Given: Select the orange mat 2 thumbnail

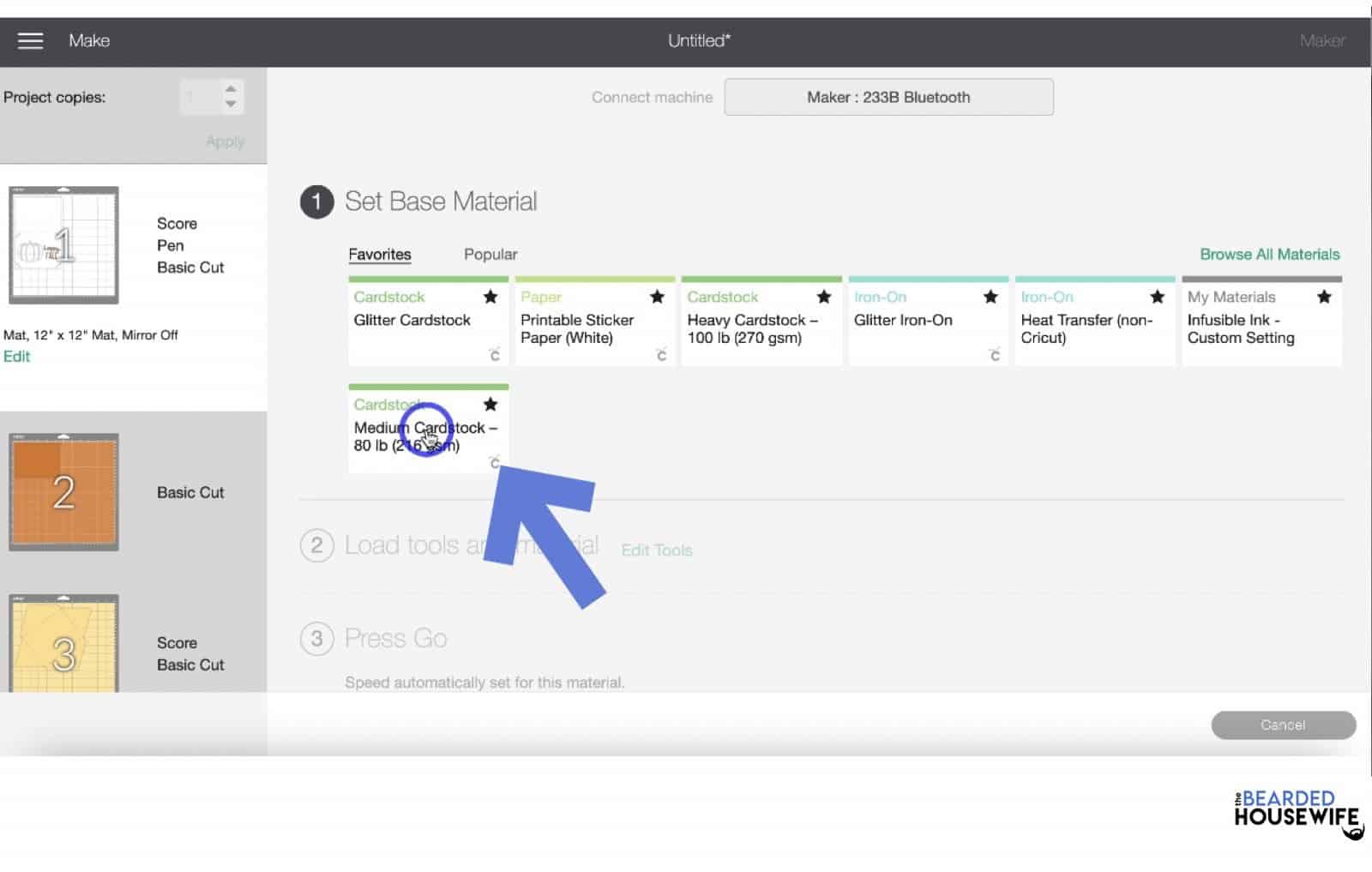Looking at the screenshot, I should pos(63,491).
